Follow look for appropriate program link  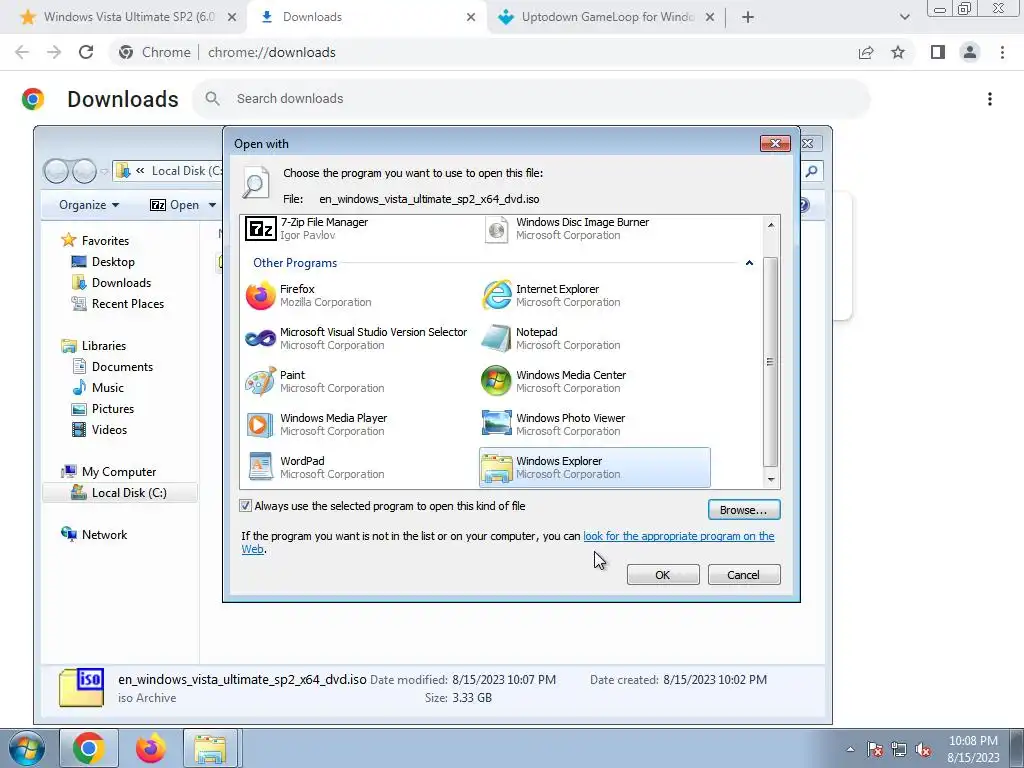679,536
